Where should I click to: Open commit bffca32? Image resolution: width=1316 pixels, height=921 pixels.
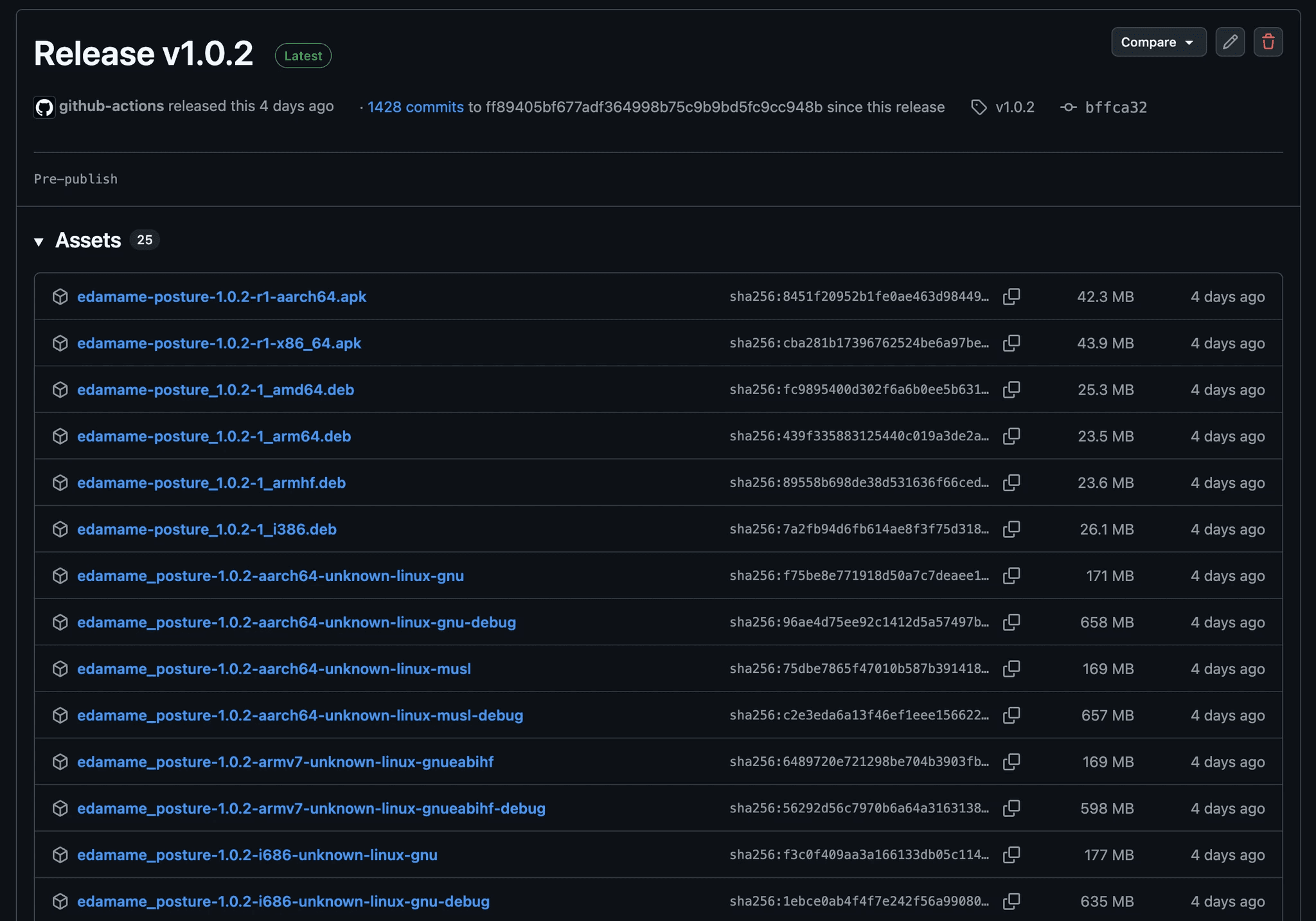pos(1116,107)
